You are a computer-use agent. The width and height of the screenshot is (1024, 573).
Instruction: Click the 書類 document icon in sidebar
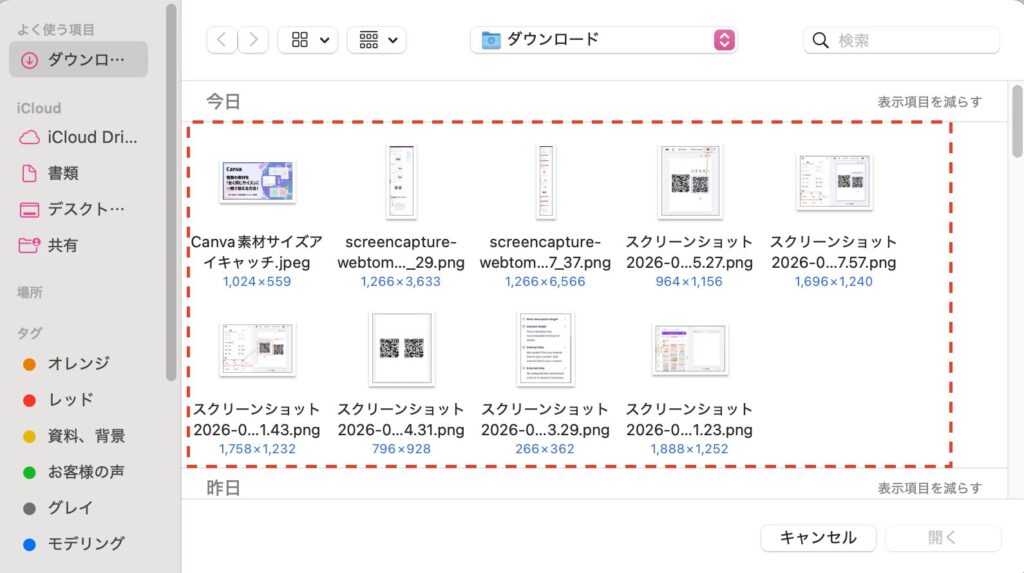click(30, 173)
